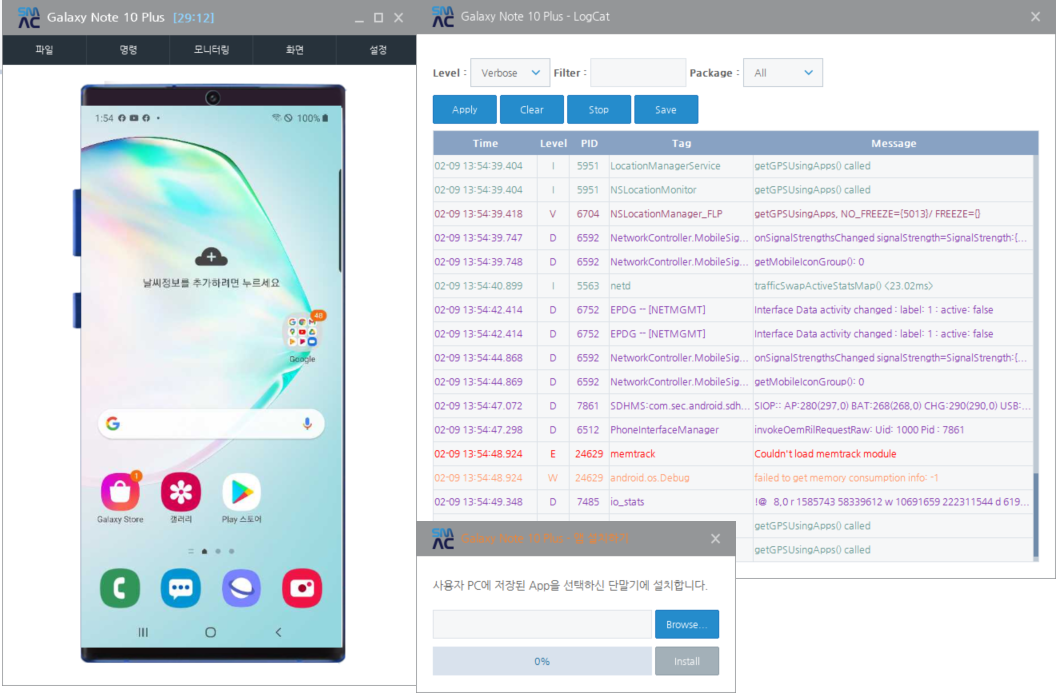Open the blue Messages app icon
This screenshot has width=1056, height=693.
[x=180, y=588]
